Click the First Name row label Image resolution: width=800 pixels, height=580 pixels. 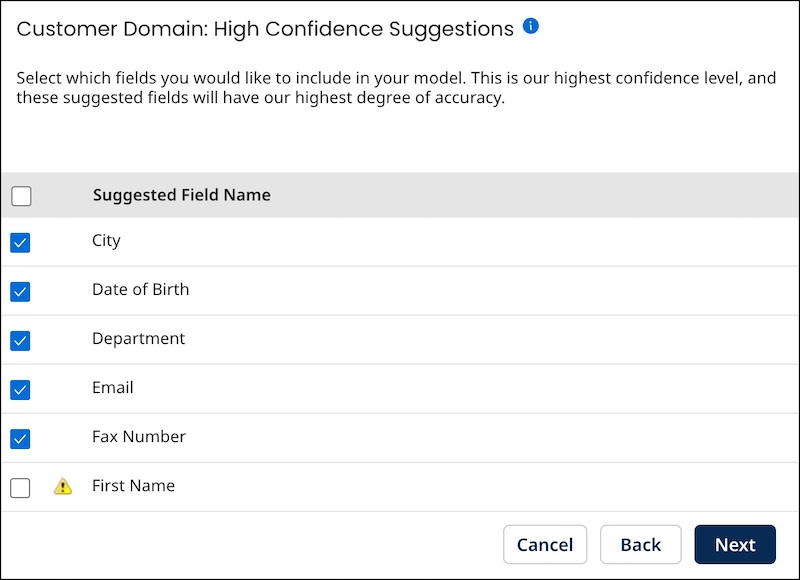[133, 487]
